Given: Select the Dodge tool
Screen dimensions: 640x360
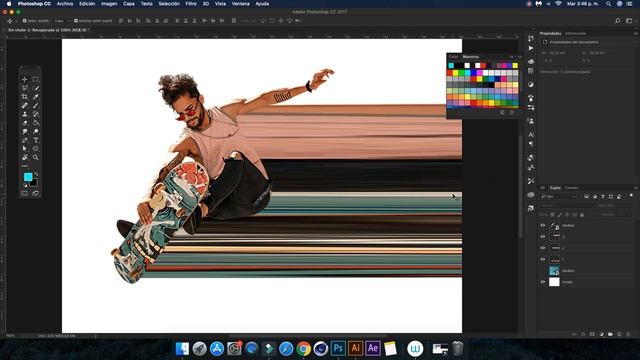Looking at the screenshot, I should 36,131.
